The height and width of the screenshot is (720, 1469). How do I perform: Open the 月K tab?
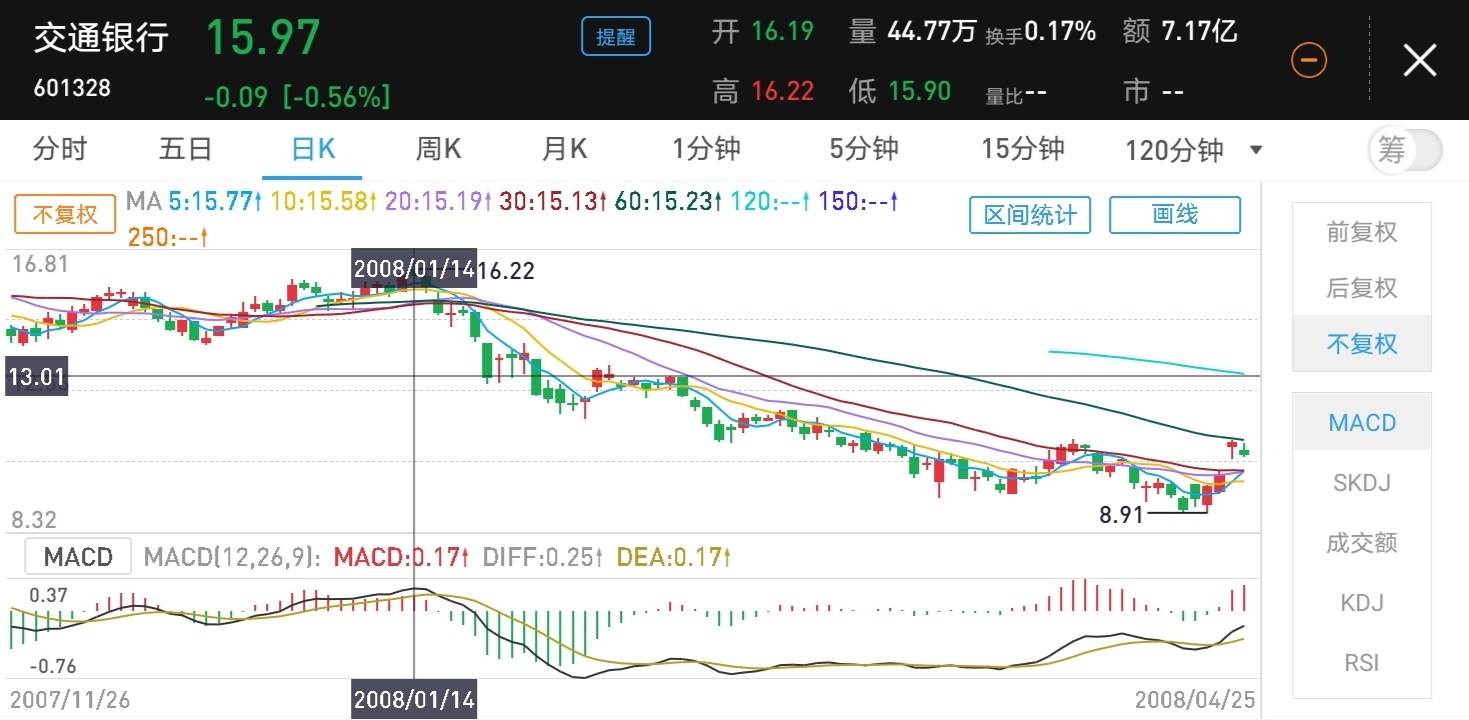564,150
